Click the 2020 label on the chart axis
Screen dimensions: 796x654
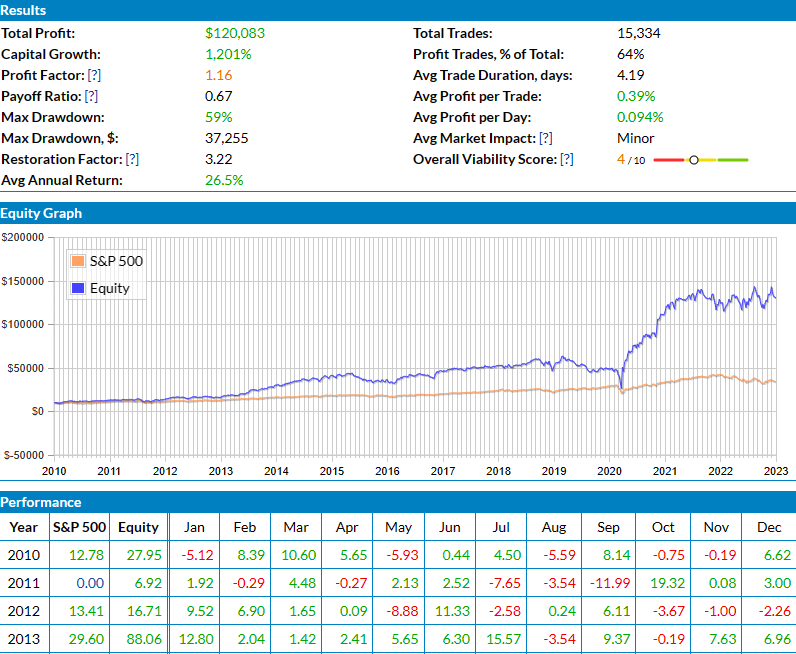pos(609,471)
